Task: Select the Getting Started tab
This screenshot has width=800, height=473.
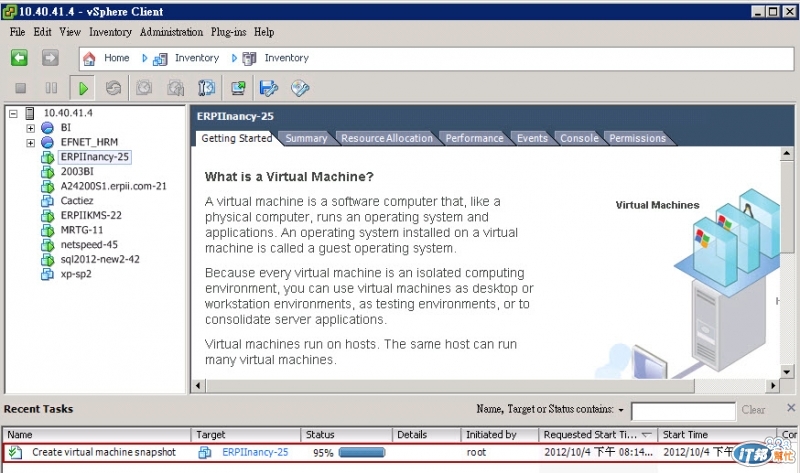Action: [x=237, y=138]
